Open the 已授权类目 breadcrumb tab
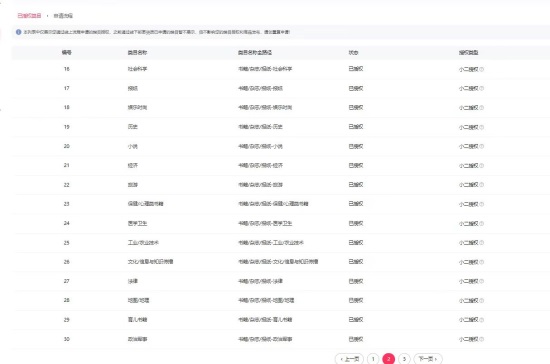This screenshot has width=550, height=364. pyautogui.click(x=29, y=16)
